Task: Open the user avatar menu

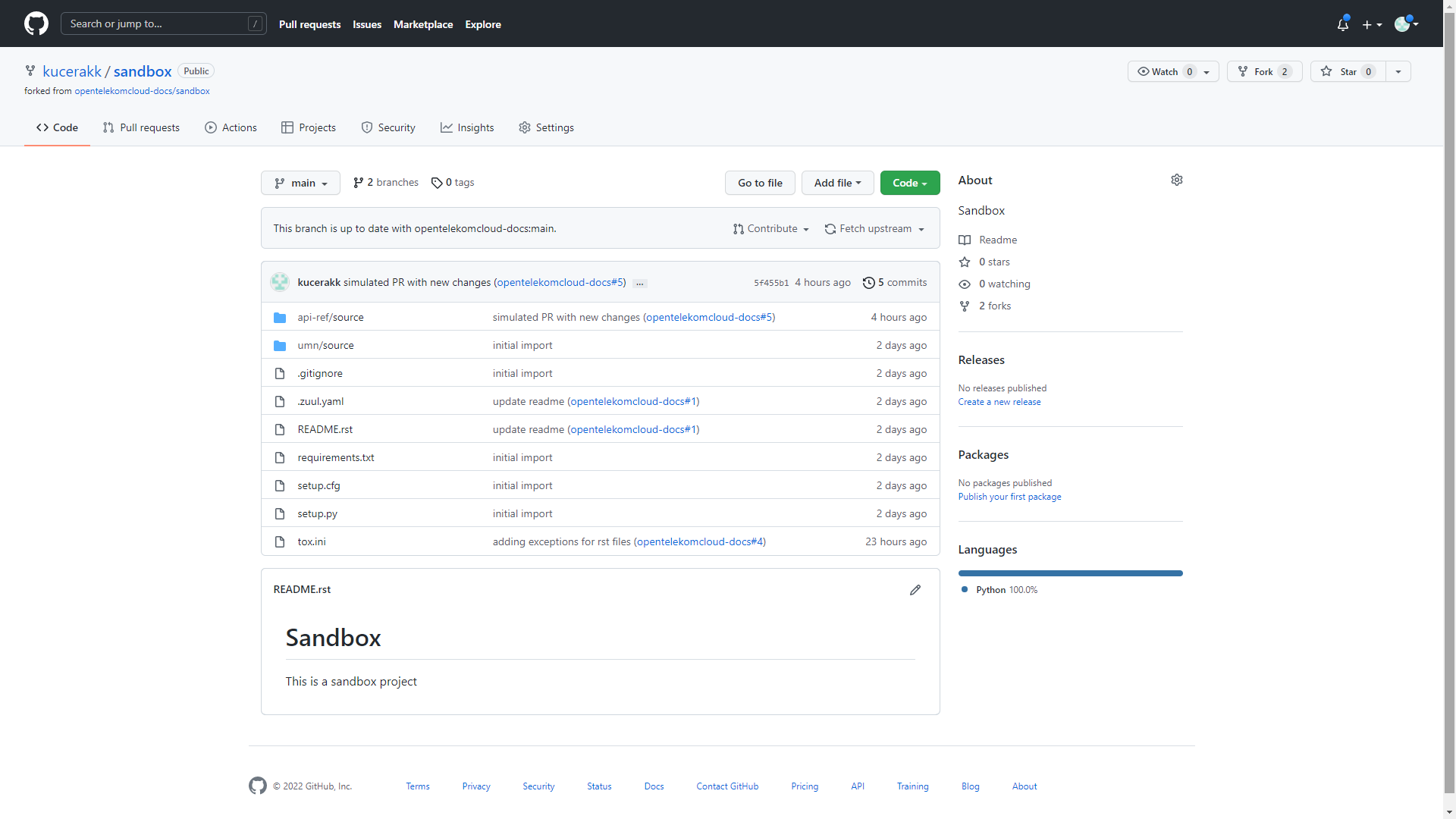Action: pos(1407,24)
